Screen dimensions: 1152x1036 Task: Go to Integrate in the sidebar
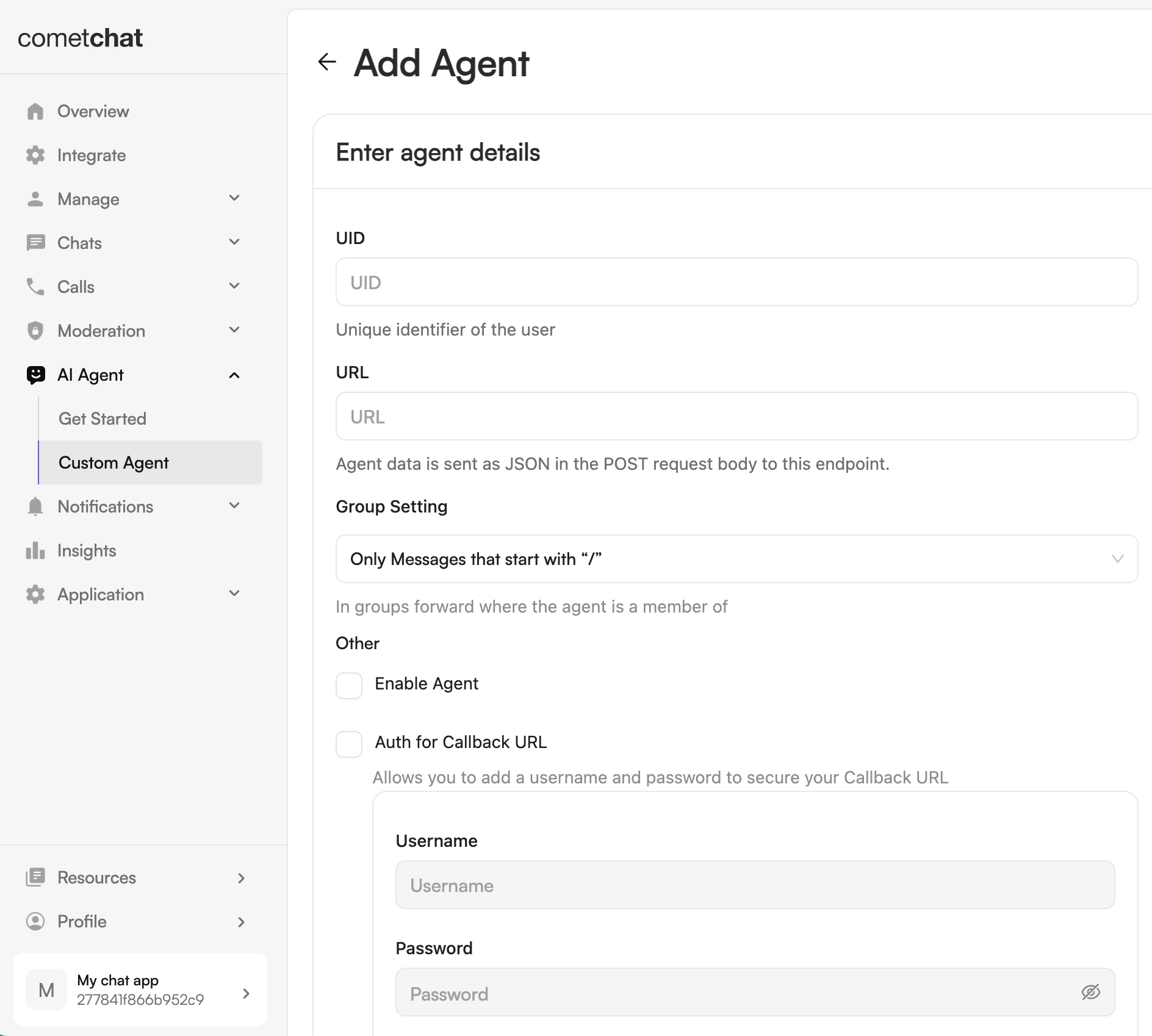pos(92,155)
